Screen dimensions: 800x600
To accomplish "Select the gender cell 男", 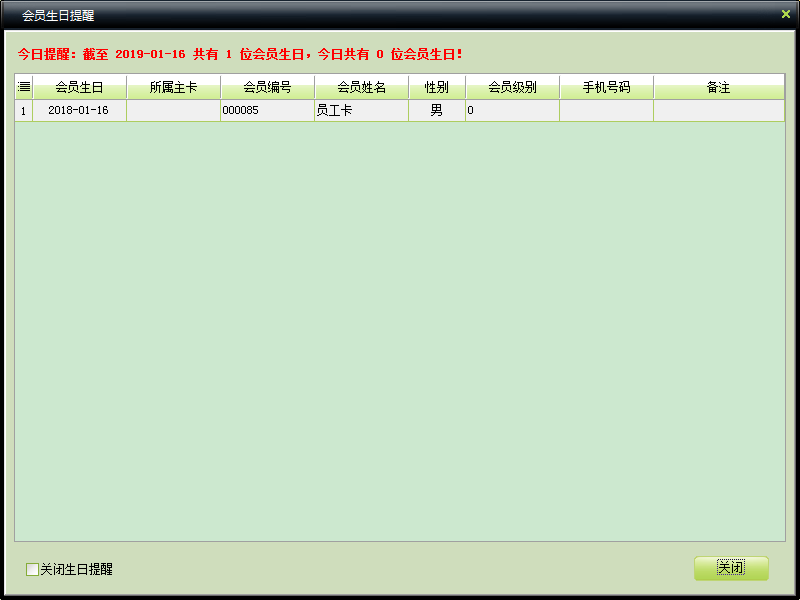I will [x=437, y=110].
